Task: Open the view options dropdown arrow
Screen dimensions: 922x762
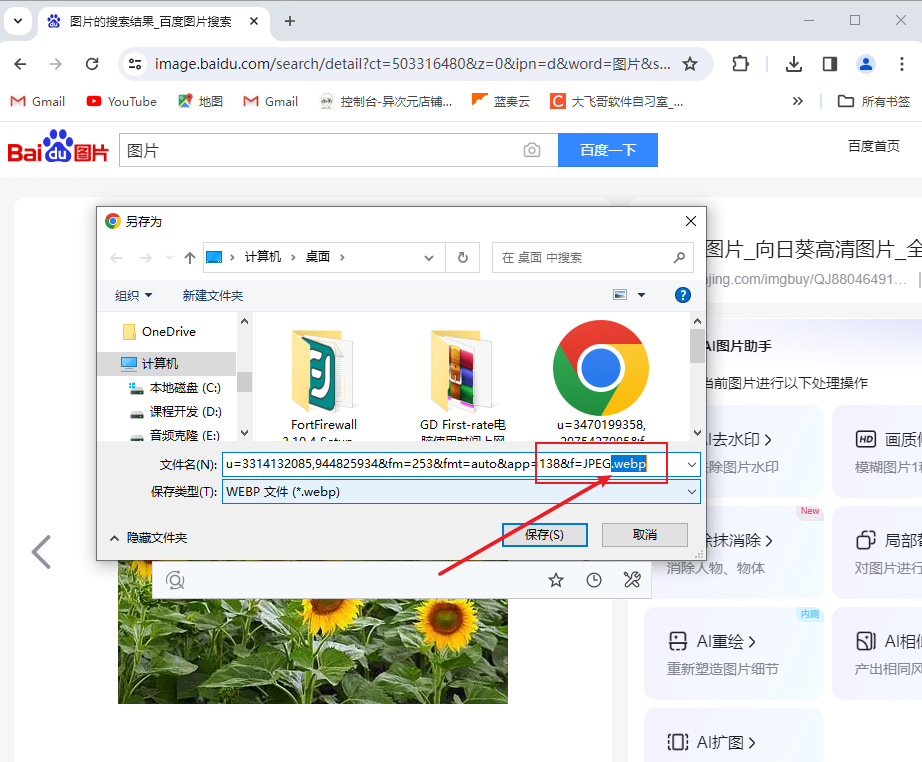Action: point(642,295)
